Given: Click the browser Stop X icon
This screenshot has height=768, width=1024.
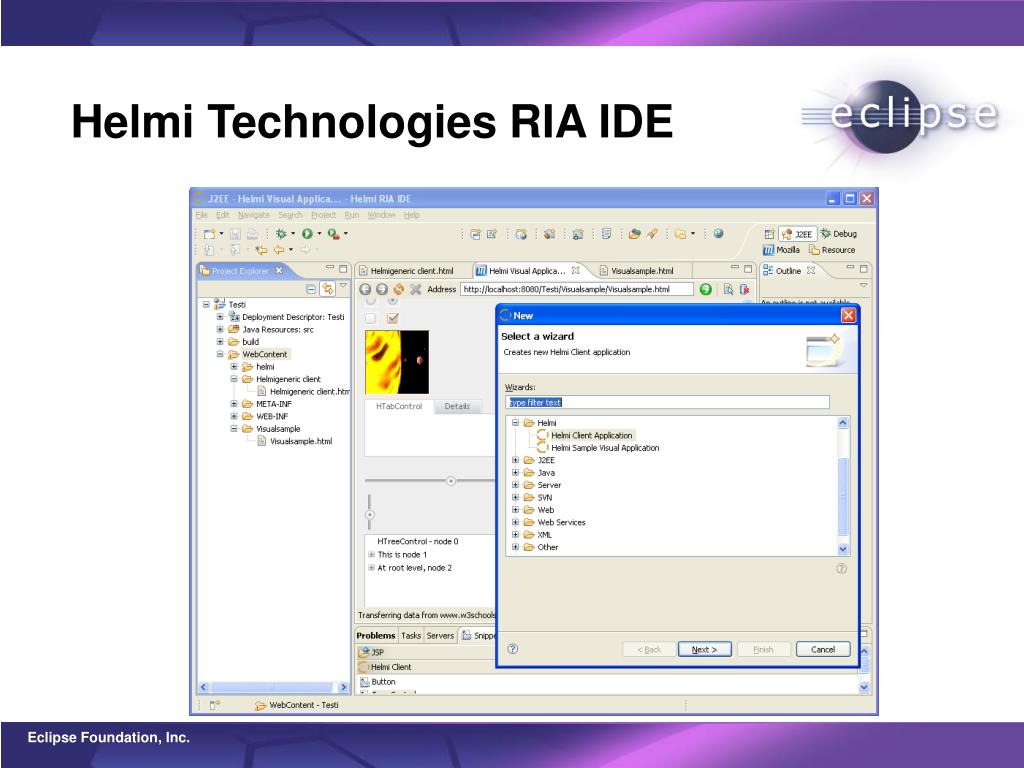Looking at the screenshot, I should (x=415, y=289).
